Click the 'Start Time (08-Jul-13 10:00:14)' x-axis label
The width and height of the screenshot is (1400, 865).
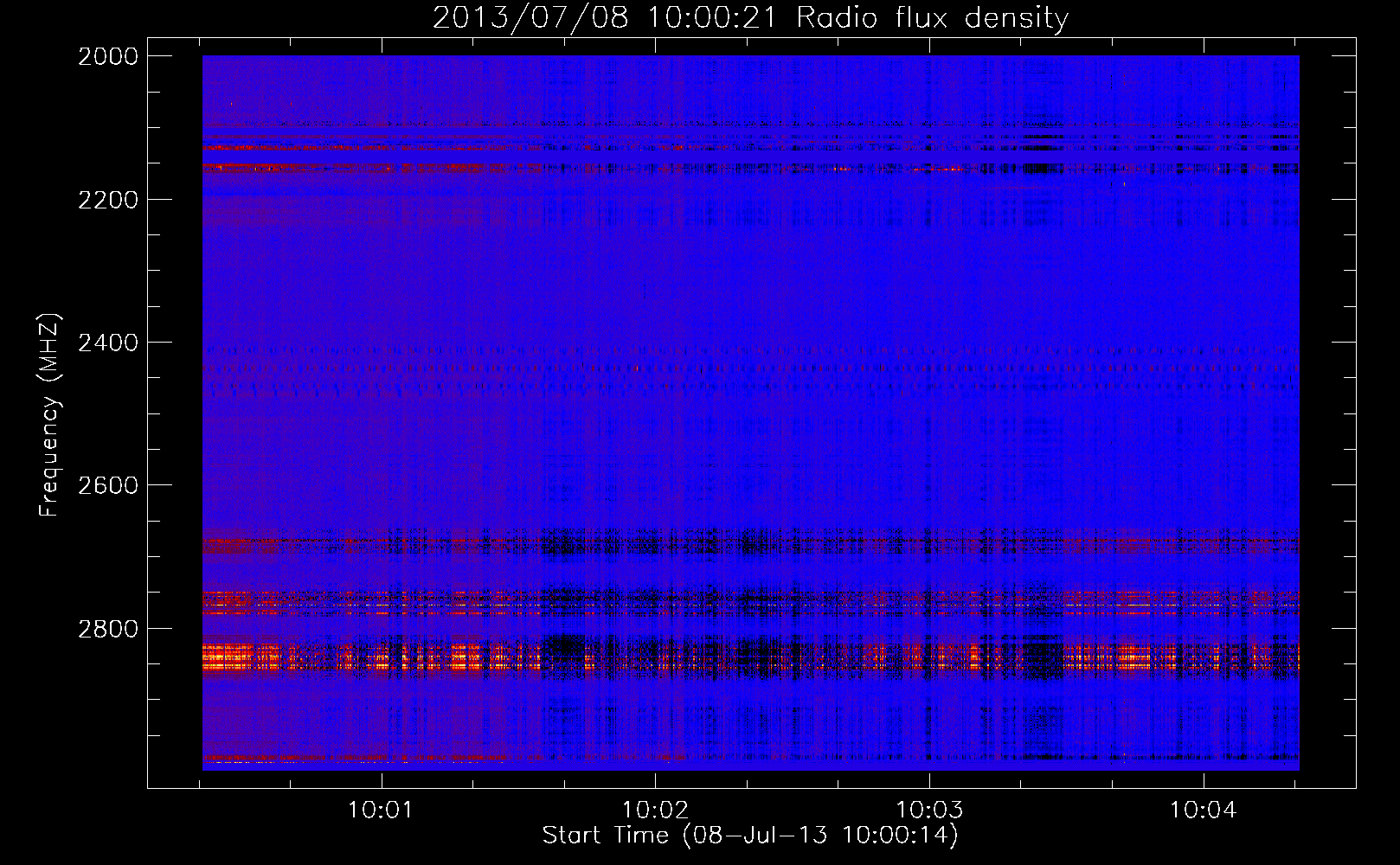point(750,836)
